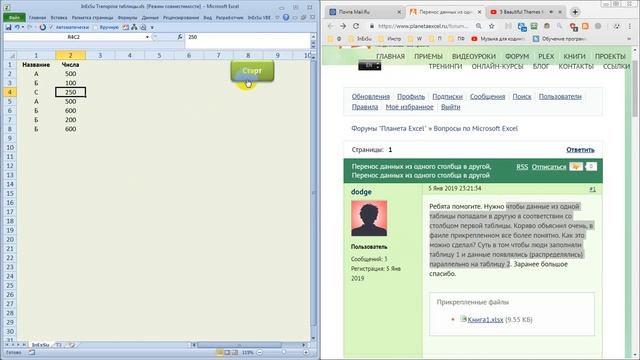This screenshot has height=360, width=640.
Task: Click the zoom out minus button in Excel
Action: coord(259,352)
